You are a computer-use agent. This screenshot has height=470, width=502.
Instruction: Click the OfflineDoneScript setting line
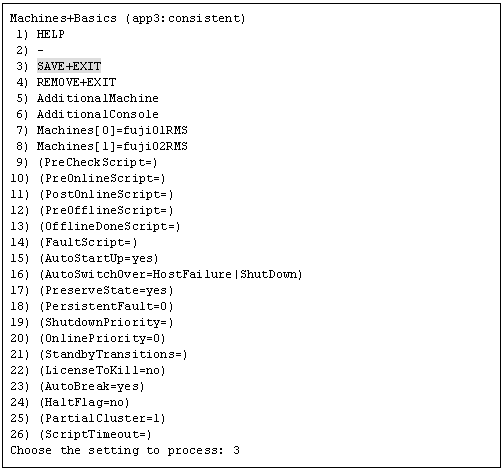pyautogui.click(x=110, y=226)
